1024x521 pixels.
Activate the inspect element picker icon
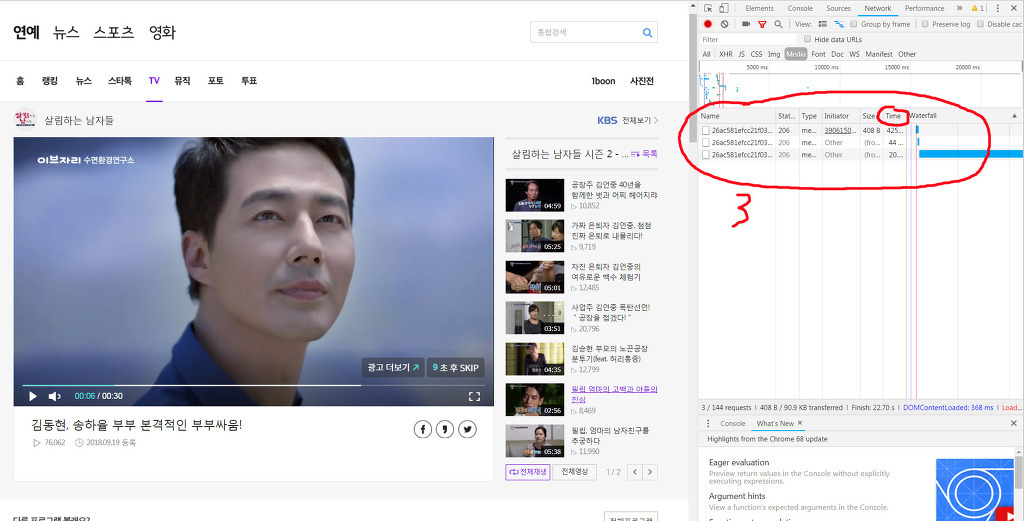[x=708, y=8]
